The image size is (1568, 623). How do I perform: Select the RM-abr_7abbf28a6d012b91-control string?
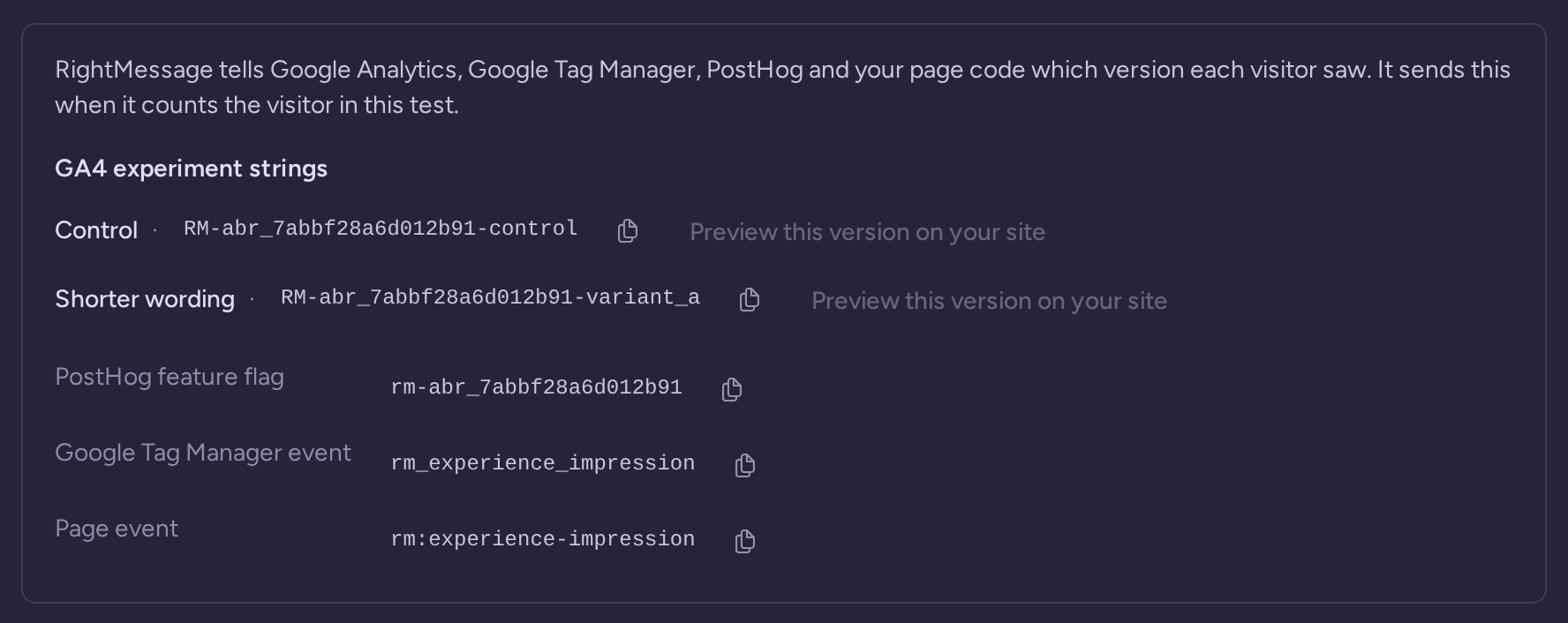click(381, 229)
